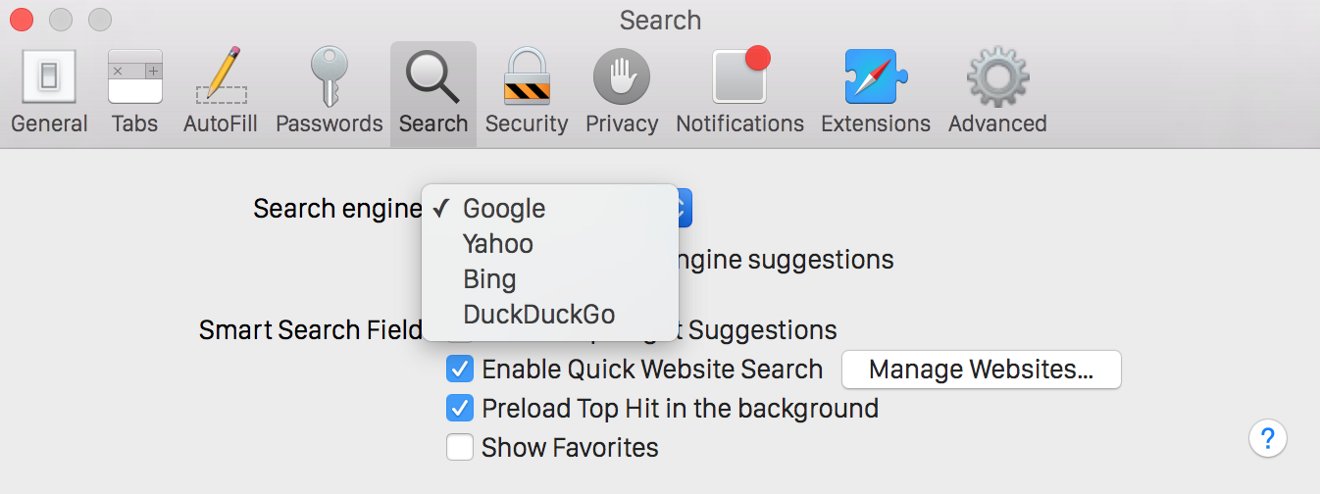Open help with the question mark button

coord(1267,438)
